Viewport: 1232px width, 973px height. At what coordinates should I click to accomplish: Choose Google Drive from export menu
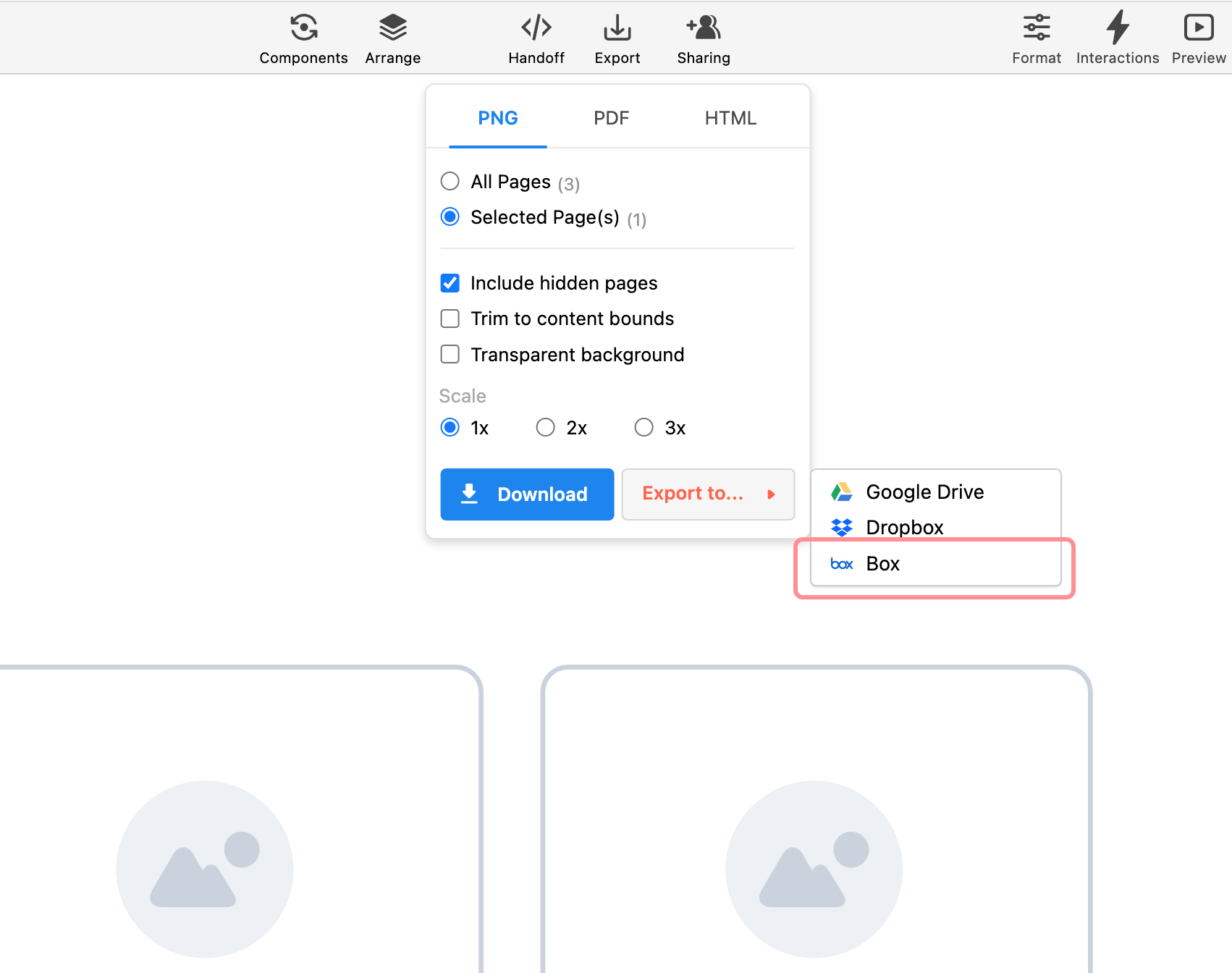[924, 492]
